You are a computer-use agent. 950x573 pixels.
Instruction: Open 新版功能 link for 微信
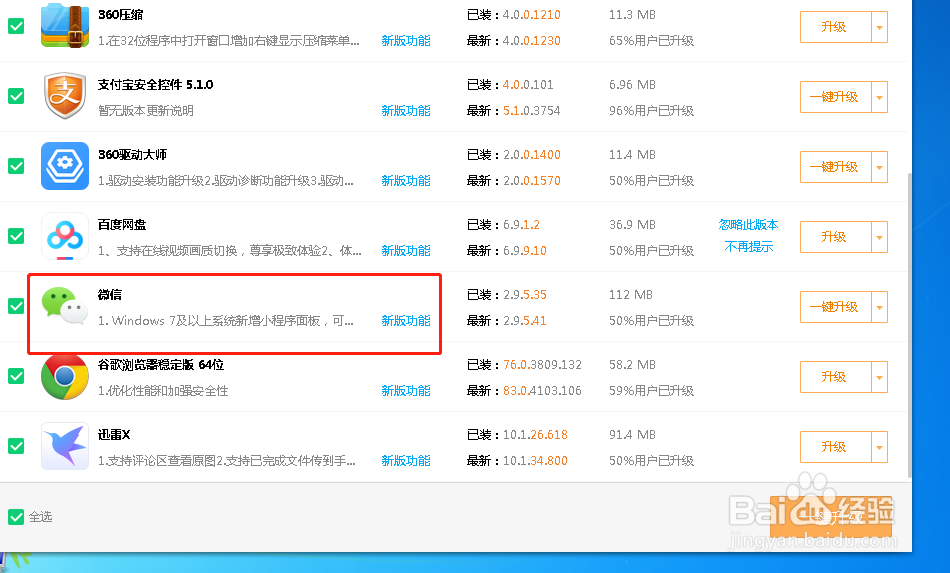point(406,320)
